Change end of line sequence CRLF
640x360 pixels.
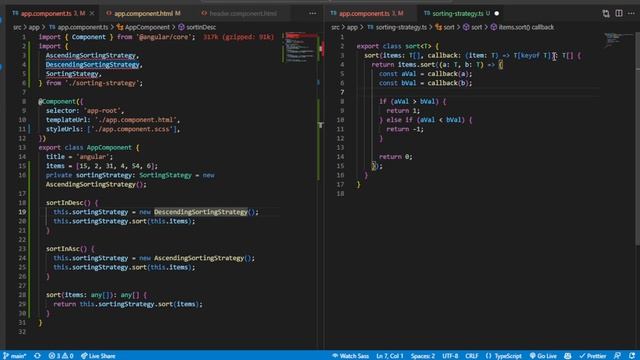(x=472, y=356)
